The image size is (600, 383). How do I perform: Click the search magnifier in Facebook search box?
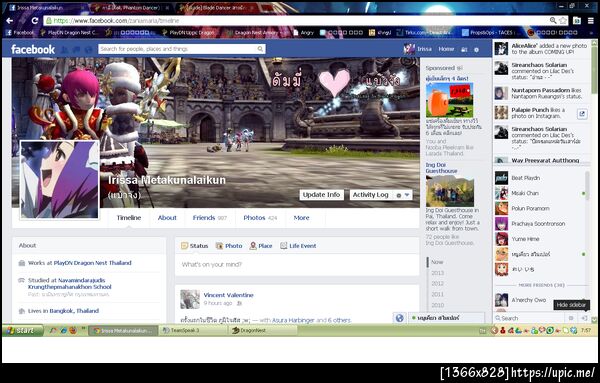(260, 49)
